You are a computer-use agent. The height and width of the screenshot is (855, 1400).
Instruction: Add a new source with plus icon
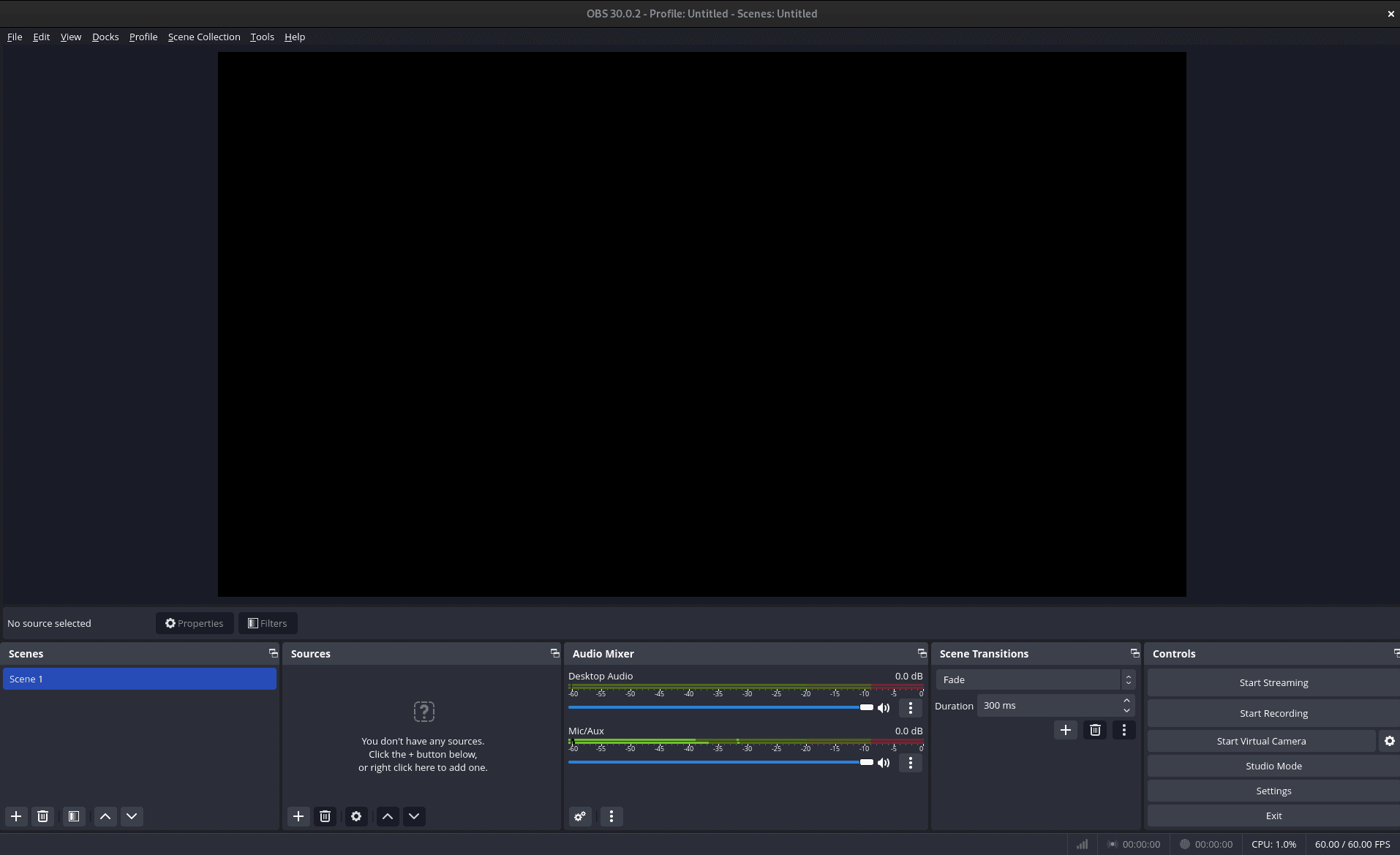[298, 816]
